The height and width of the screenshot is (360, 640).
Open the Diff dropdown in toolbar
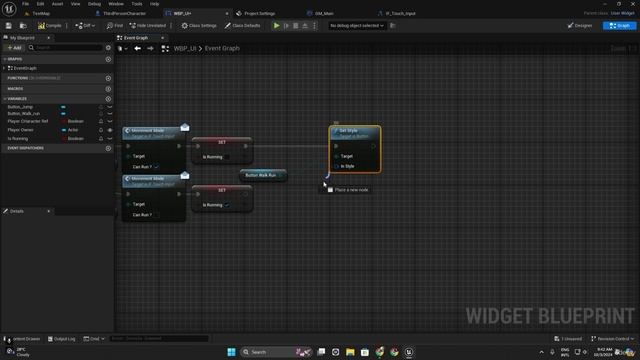85,25
